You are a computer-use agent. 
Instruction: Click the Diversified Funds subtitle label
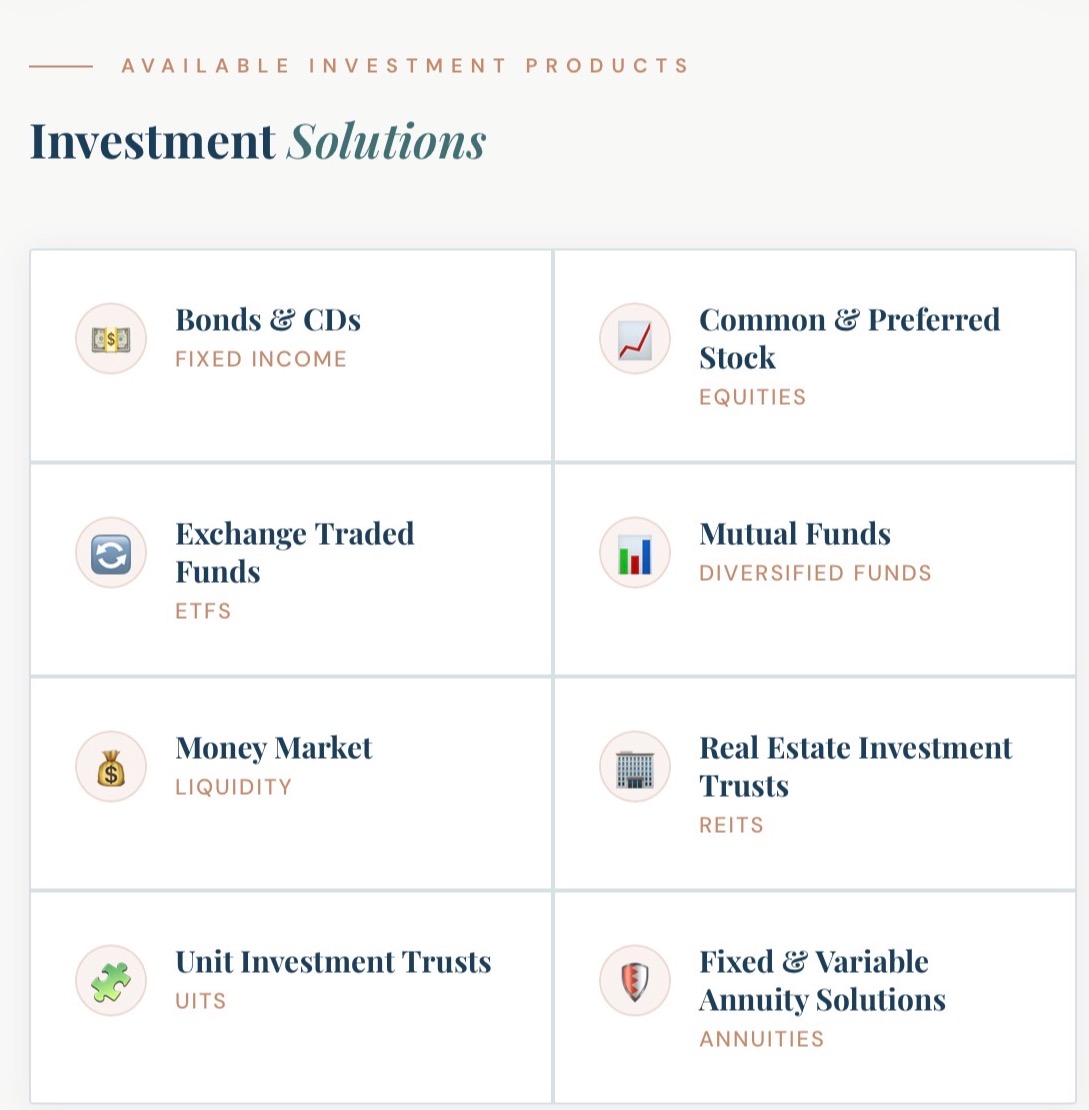click(815, 574)
